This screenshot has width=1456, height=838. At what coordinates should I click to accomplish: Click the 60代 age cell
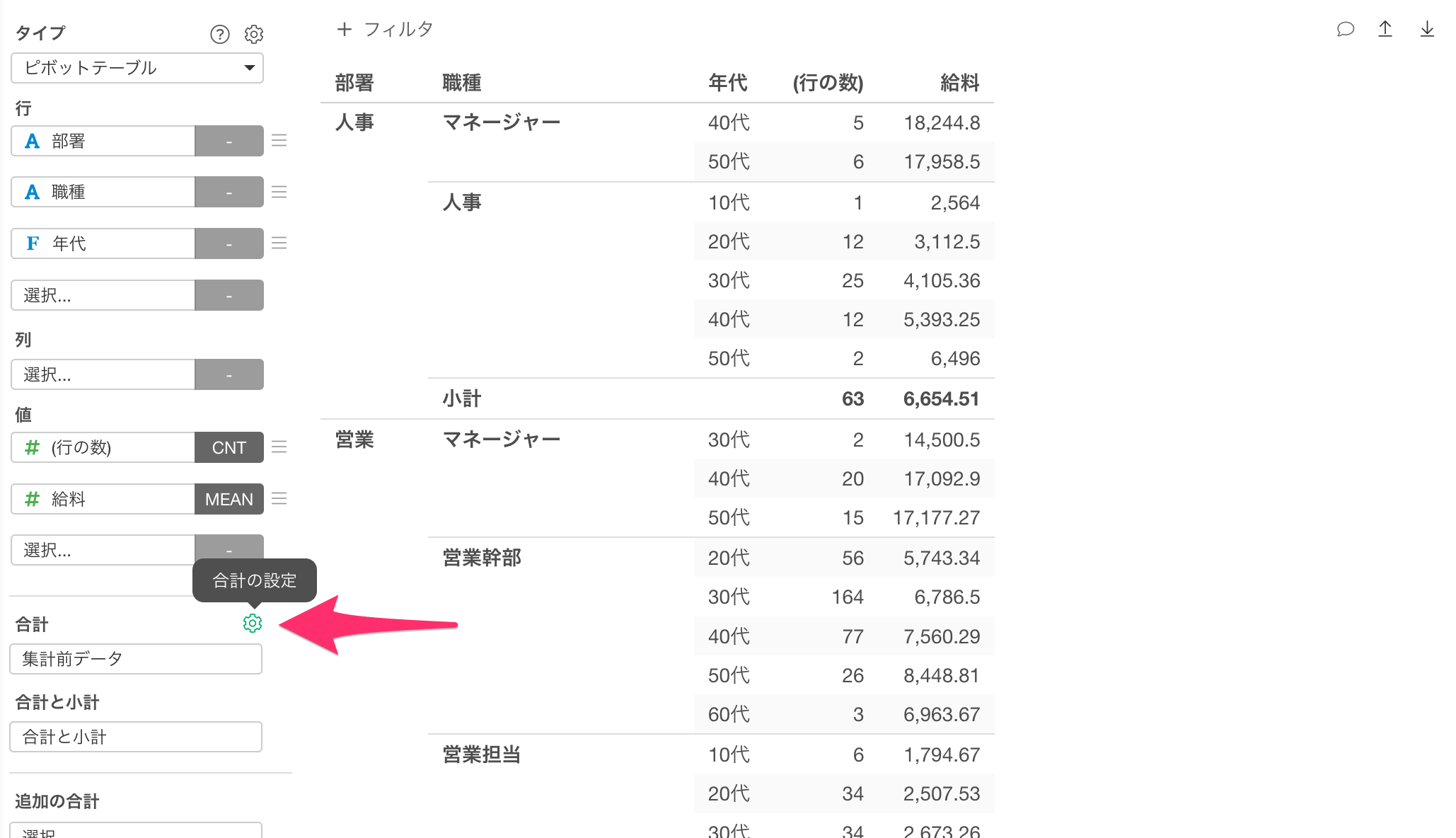pyautogui.click(x=729, y=714)
